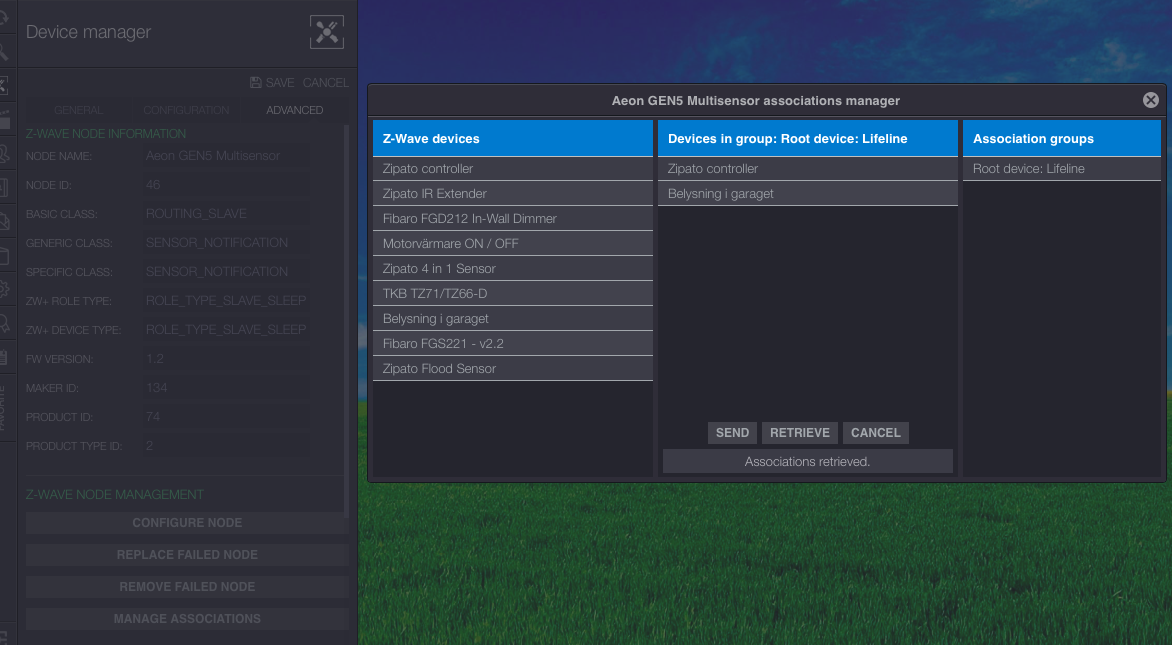1172x645 pixels.
Task: Click the Devices in group header
Action: 807,138
